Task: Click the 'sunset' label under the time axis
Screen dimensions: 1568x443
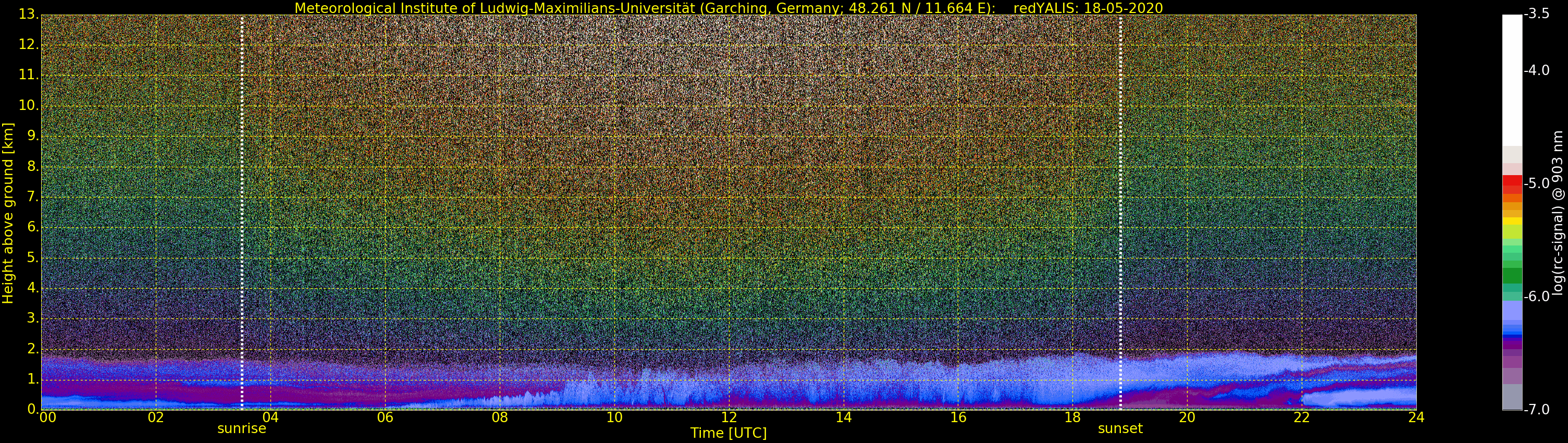Action: click(x=1120, y=428)
